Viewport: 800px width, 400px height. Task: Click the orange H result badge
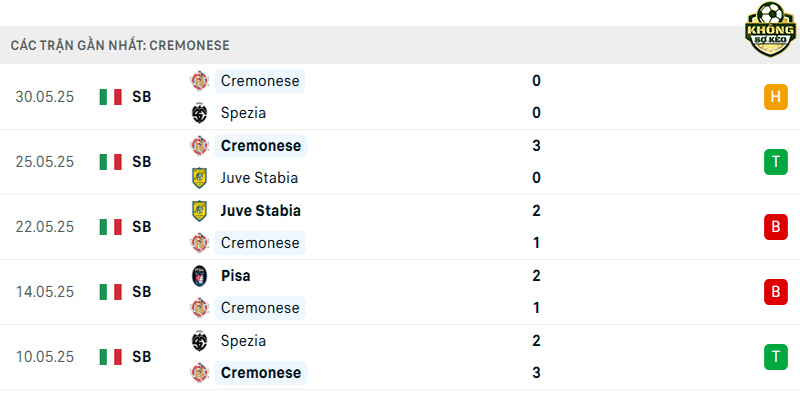coord(776,97)
